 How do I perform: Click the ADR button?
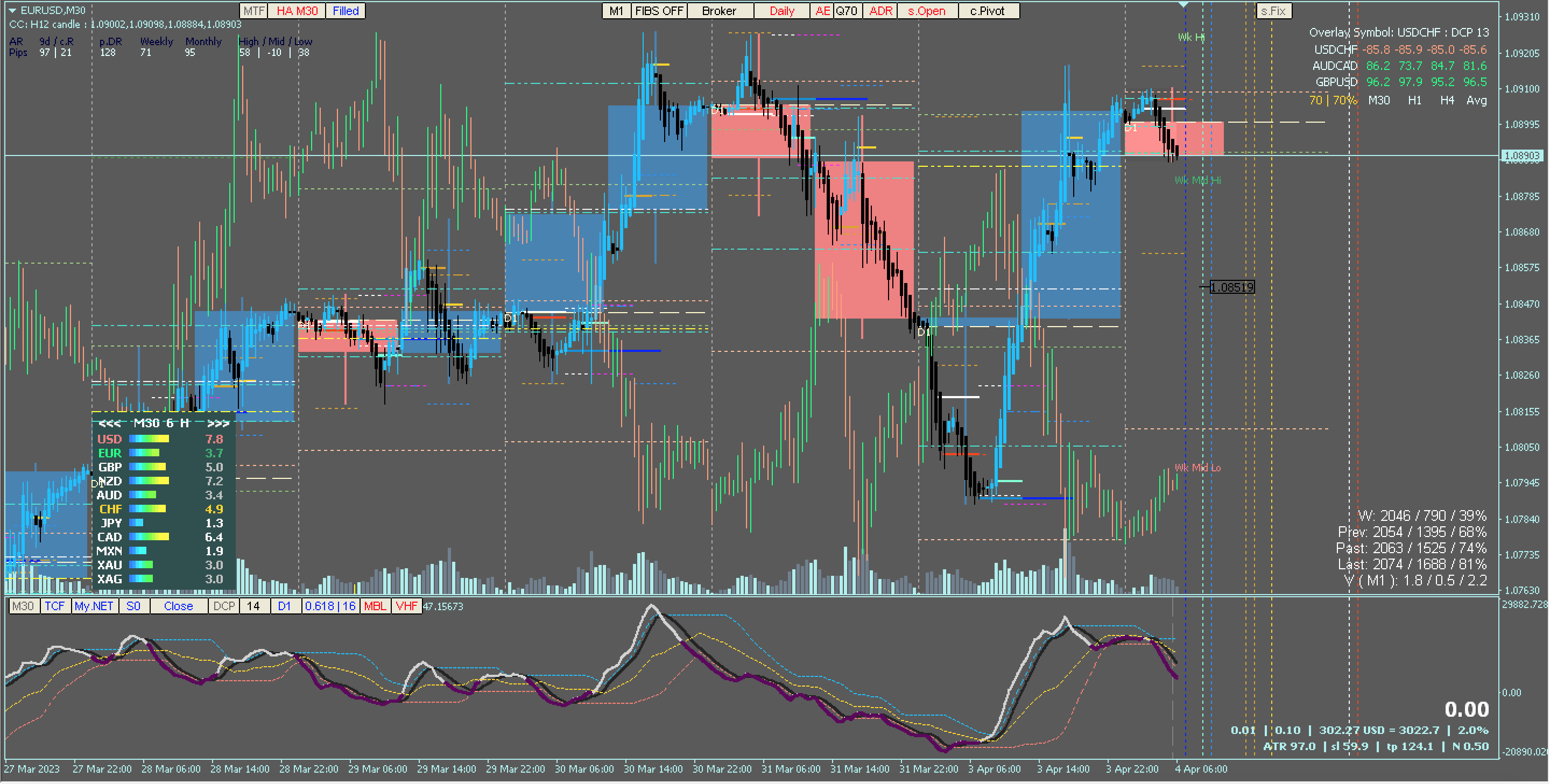[880, 11]
